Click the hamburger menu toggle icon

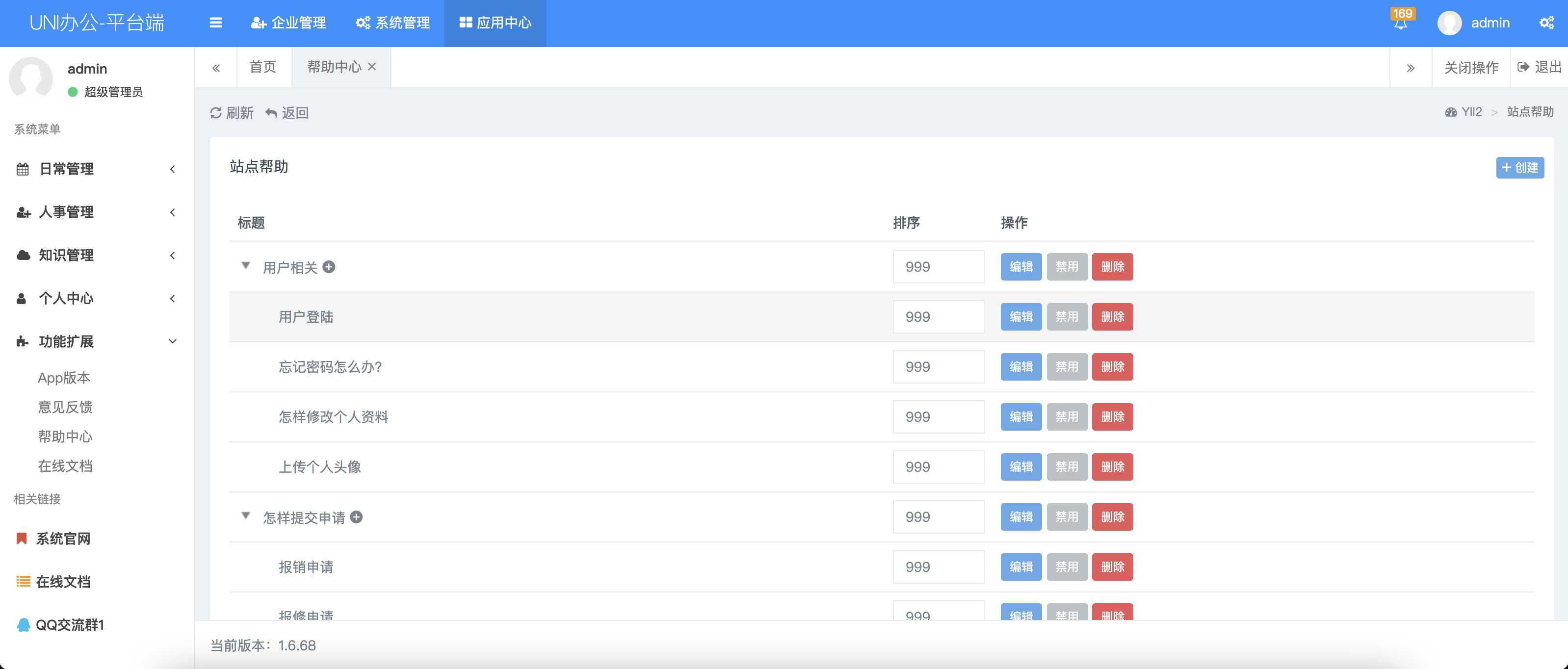coord(215,23)
